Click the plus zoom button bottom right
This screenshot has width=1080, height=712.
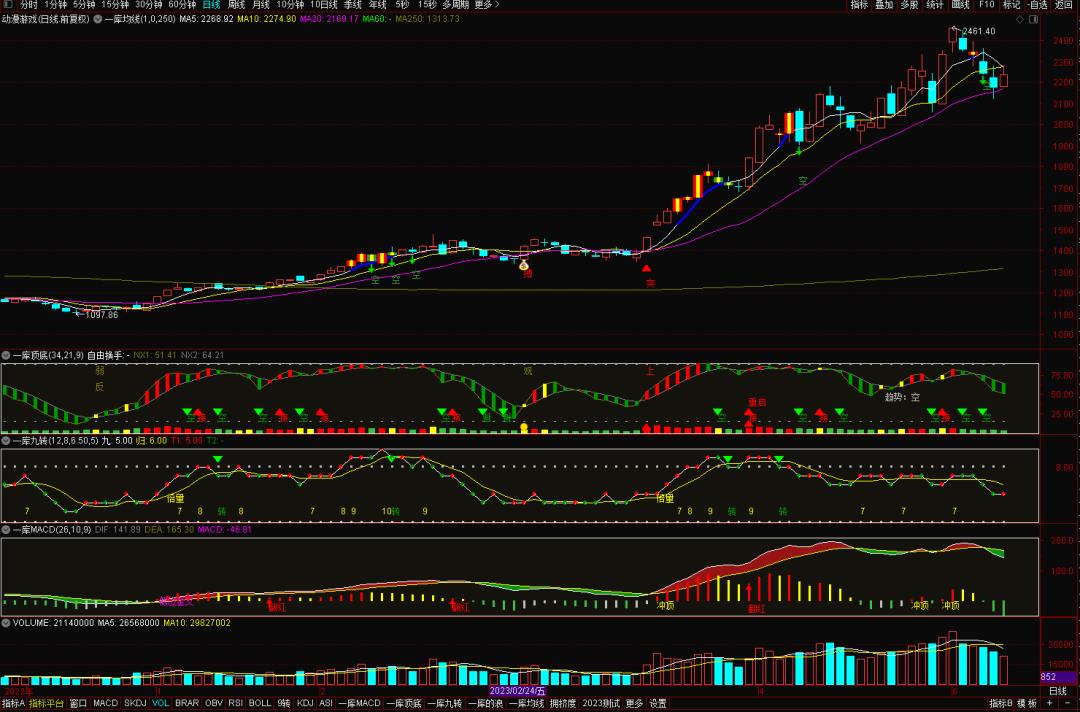(x=1050, y=703)
